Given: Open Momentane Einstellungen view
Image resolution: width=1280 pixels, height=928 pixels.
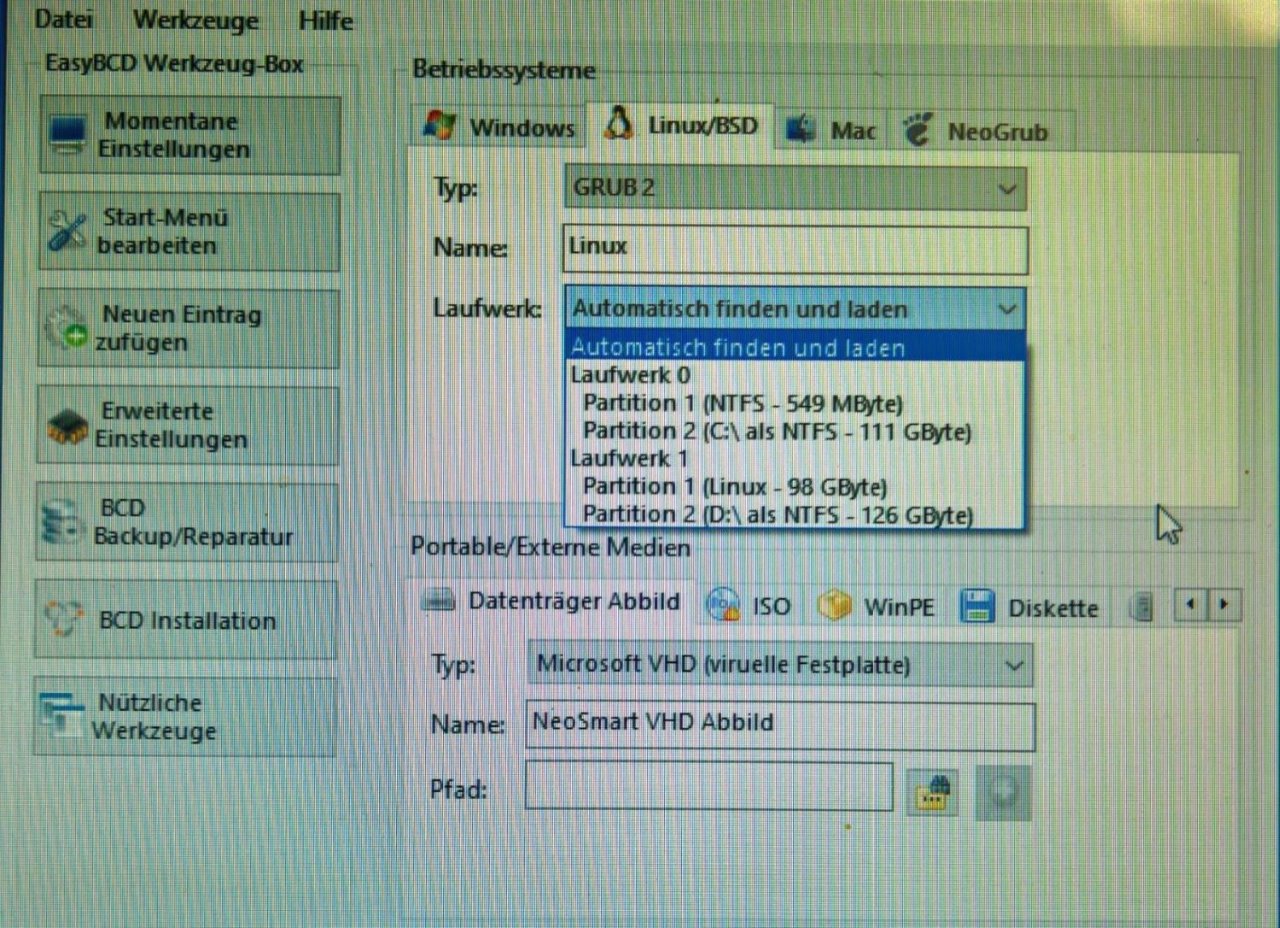Looking at the screenshot, I should (190, 135).
